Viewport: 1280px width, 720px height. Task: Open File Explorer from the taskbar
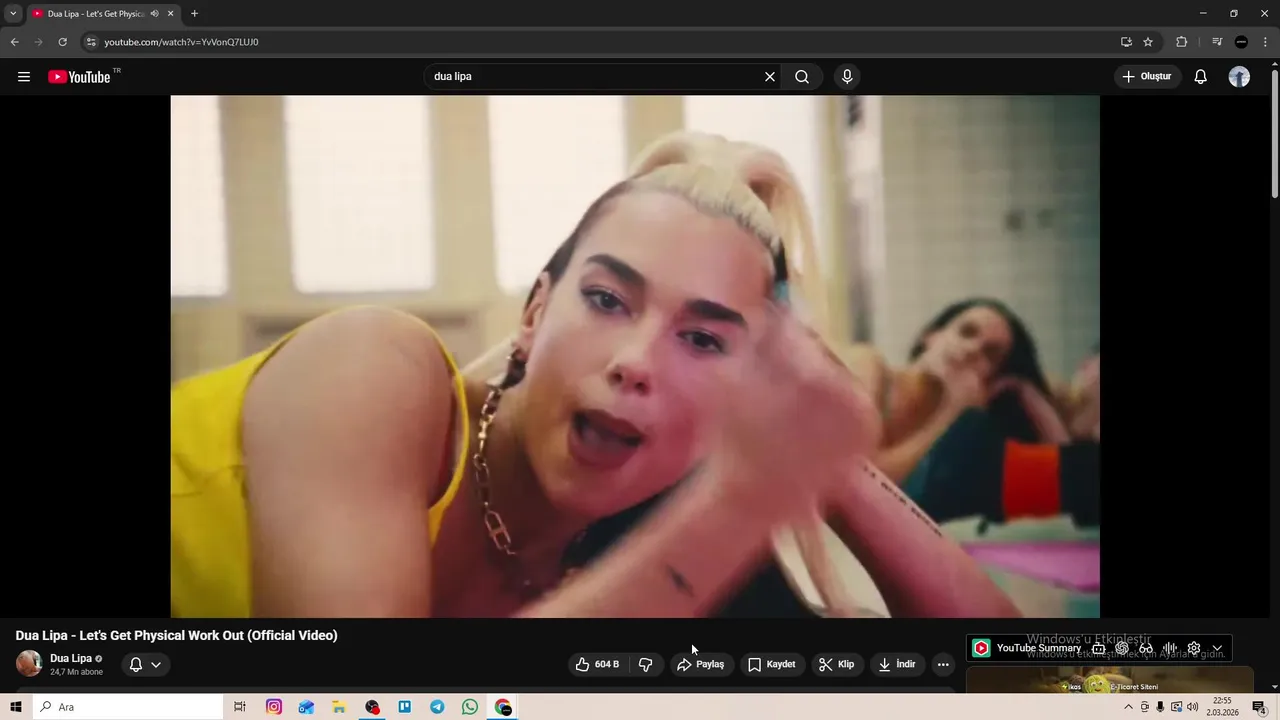point(339,707)
